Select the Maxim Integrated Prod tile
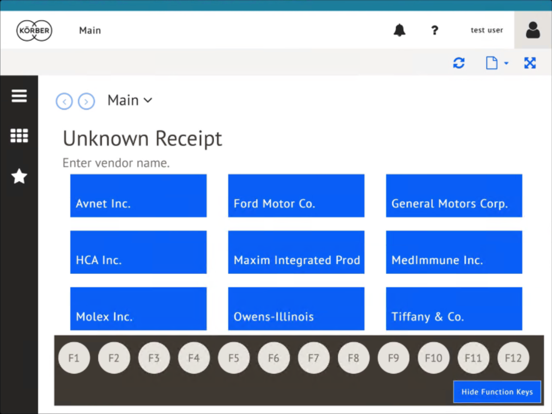 [x=296, y=252]
